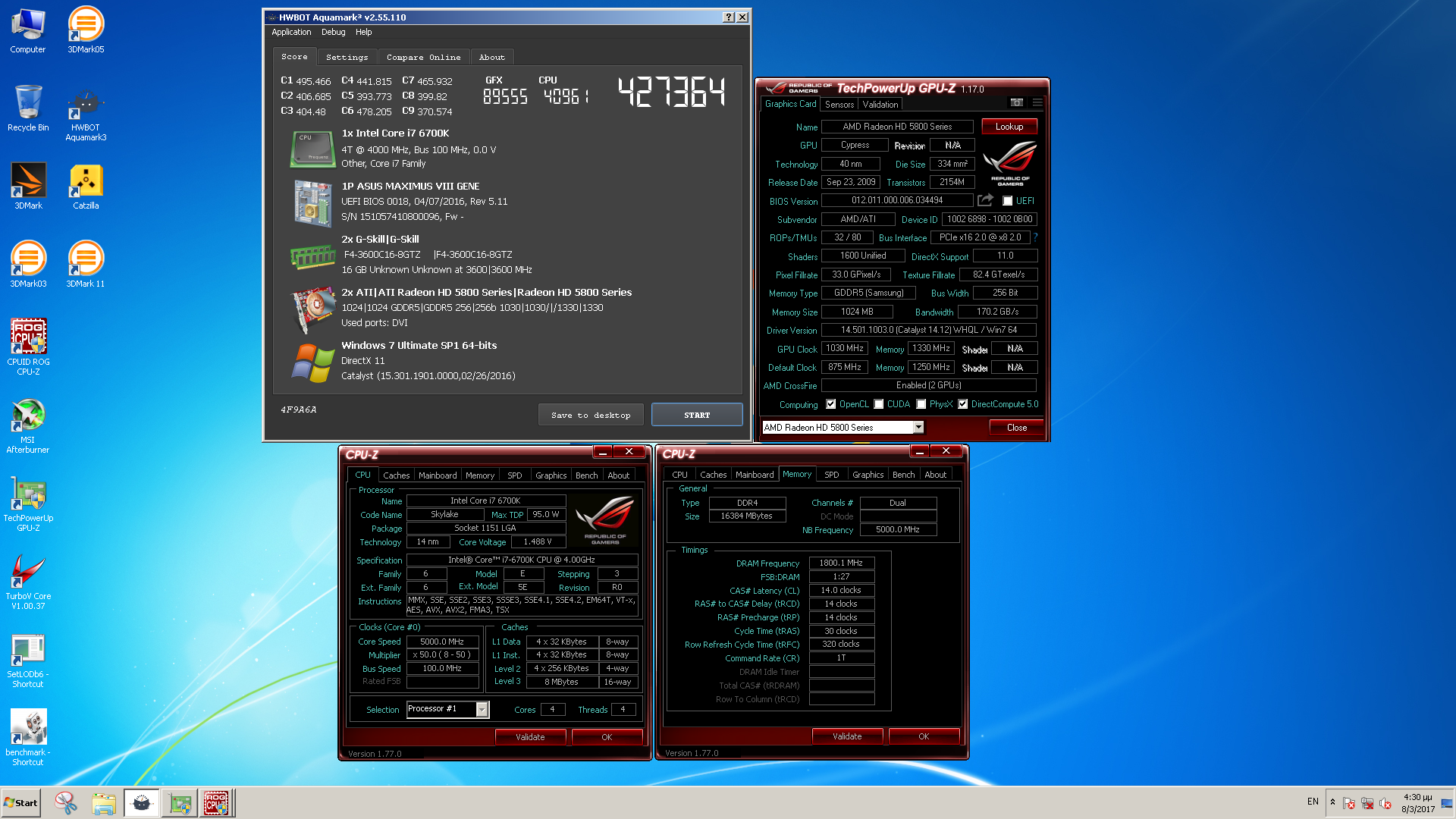
Task: Show hidden tray icons arrow
Action: [x=1332, y=802]
